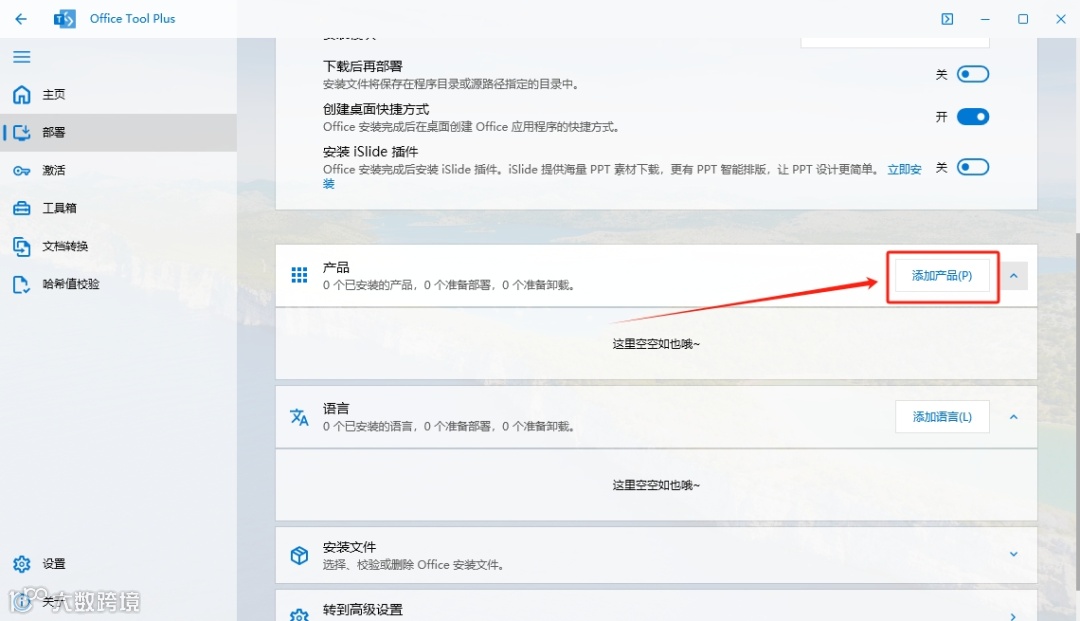Screen dimensions: 1080x621
Task: Click the 安装 iSlide 插件 label
Action: (370, 152)
